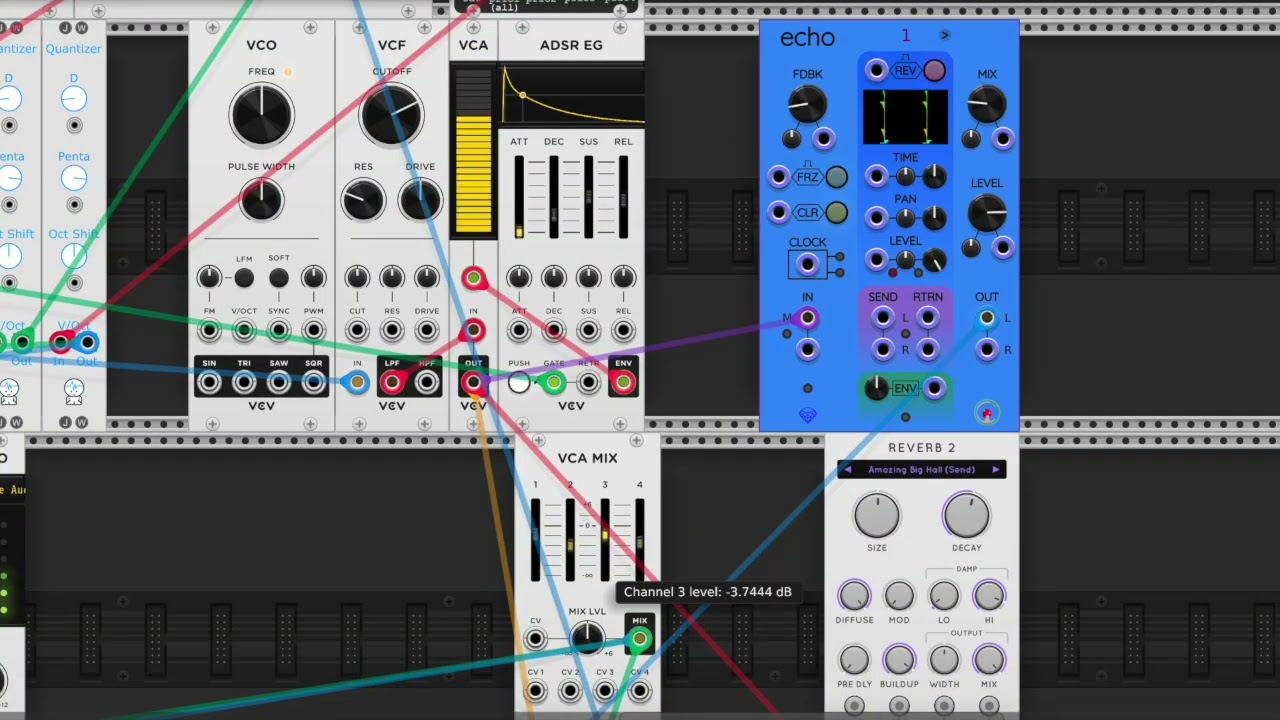Click the VCO TRI output jack
This screenshot has width=1280, height=720.
coord(244,382)
